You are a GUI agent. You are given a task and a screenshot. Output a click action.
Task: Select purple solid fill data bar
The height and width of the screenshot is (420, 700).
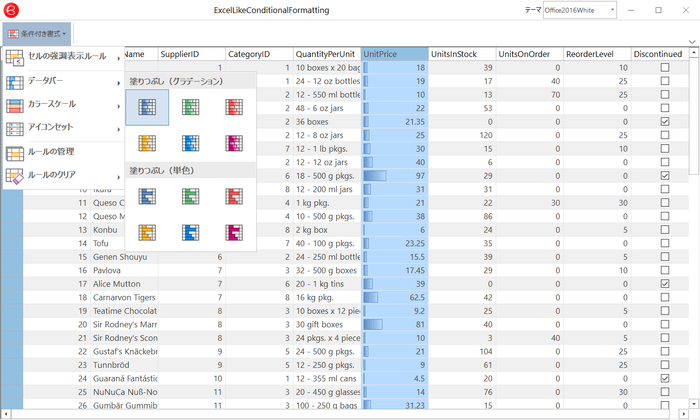click(x=234, y=233)
